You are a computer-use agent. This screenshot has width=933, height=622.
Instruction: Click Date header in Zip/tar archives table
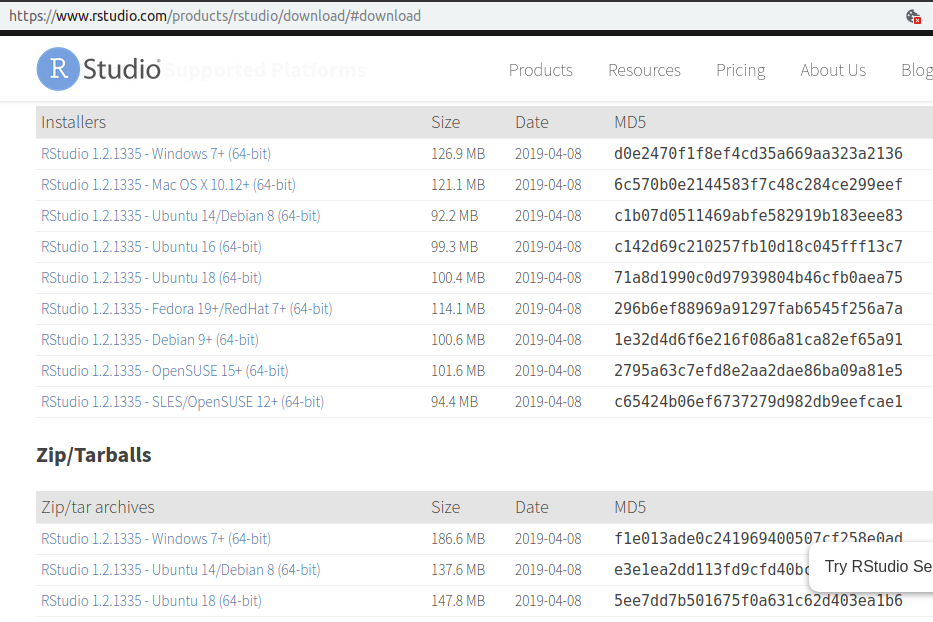531,507
